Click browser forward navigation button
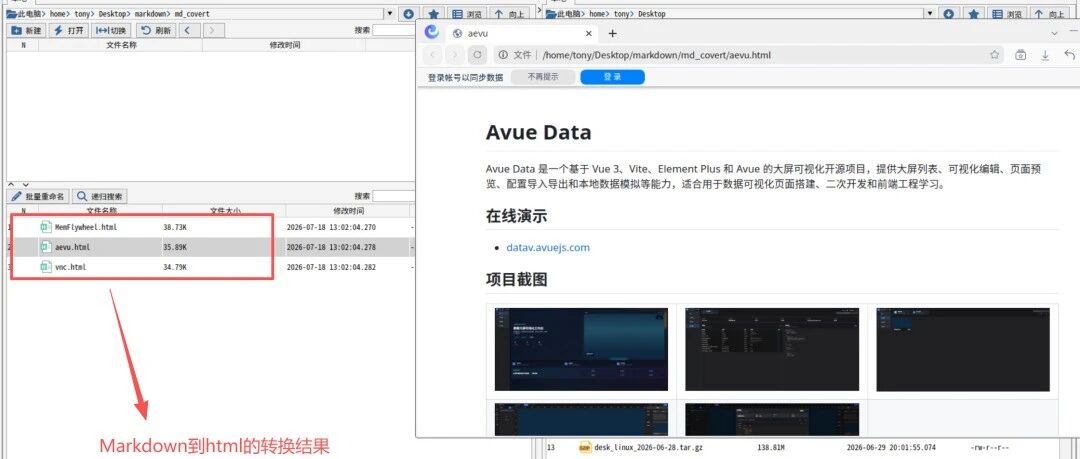 (454, 55)
